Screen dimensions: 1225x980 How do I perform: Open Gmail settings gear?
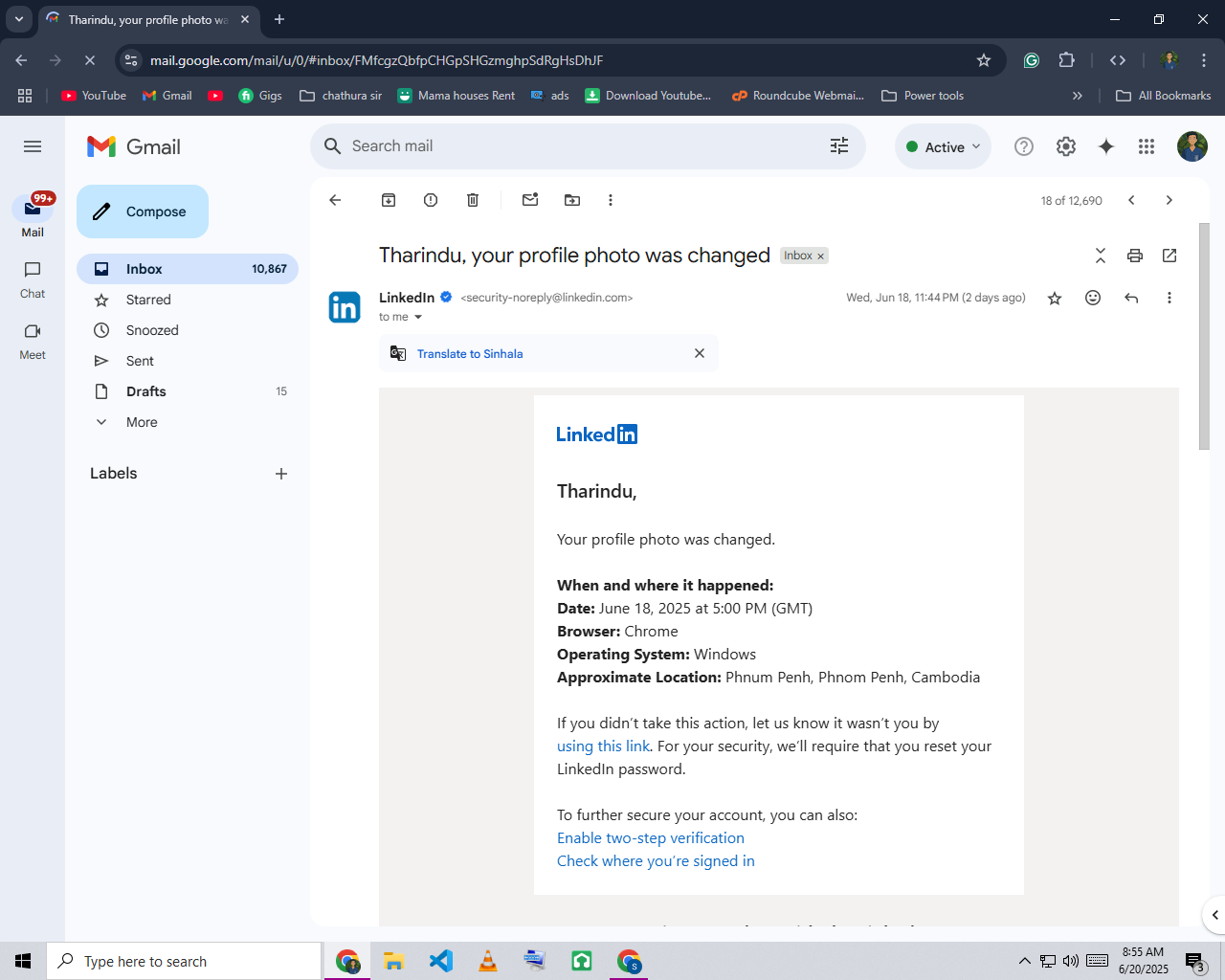pyautogui.click(x=1066, y=146)
